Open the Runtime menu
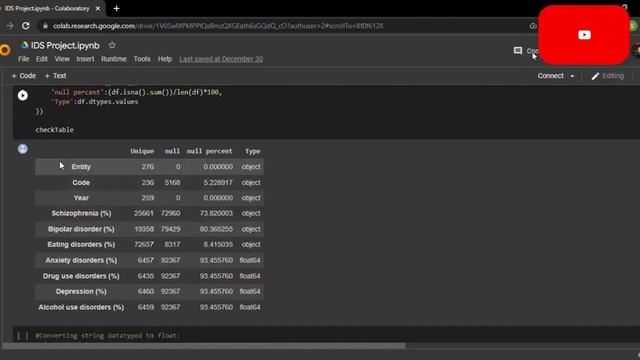Image resolution: width=640 pixels, height=360 pixels. [x=114, y=59]
